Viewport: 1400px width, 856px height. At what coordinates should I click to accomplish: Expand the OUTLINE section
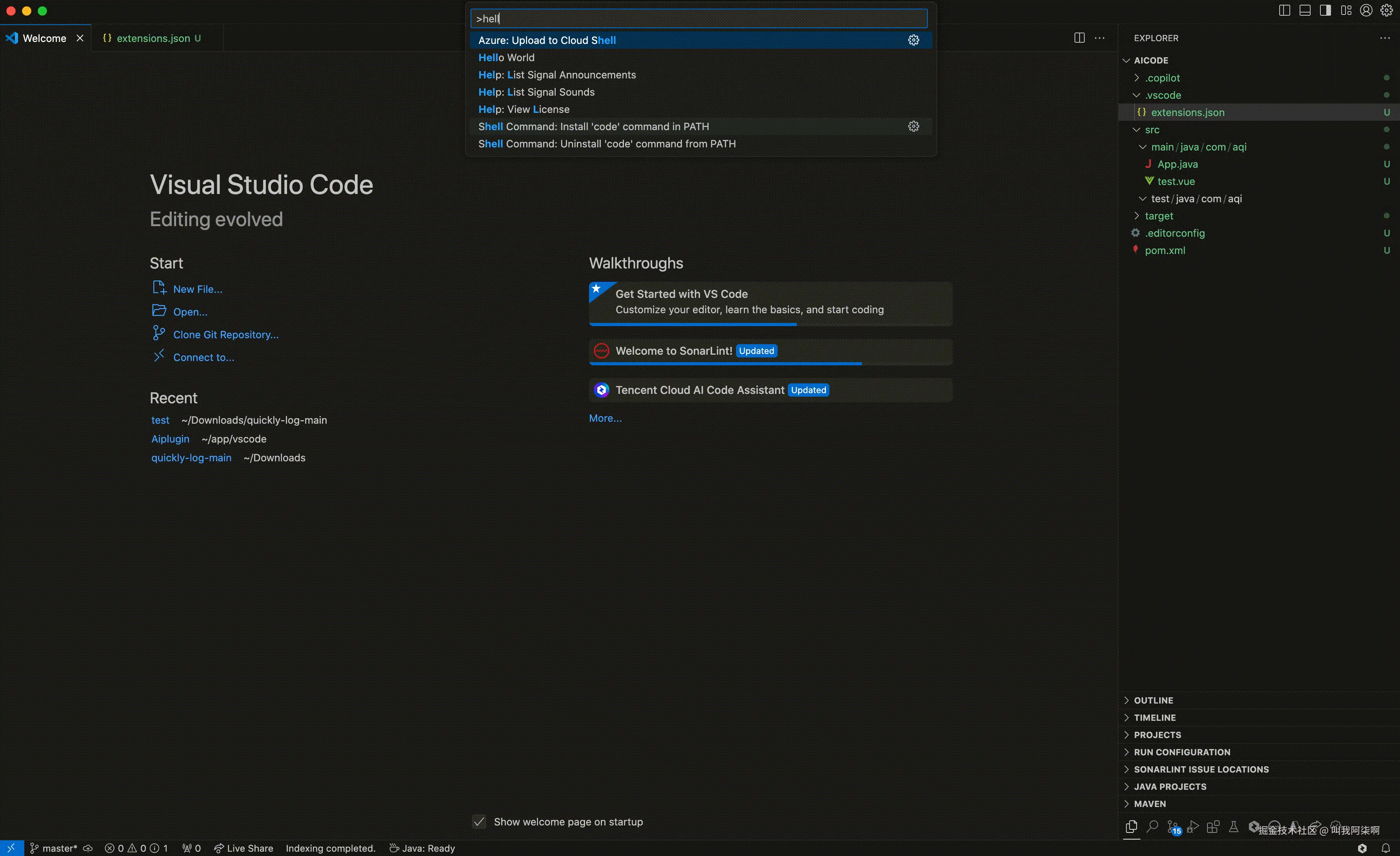pyautogui.click(x=1153, y=700)
